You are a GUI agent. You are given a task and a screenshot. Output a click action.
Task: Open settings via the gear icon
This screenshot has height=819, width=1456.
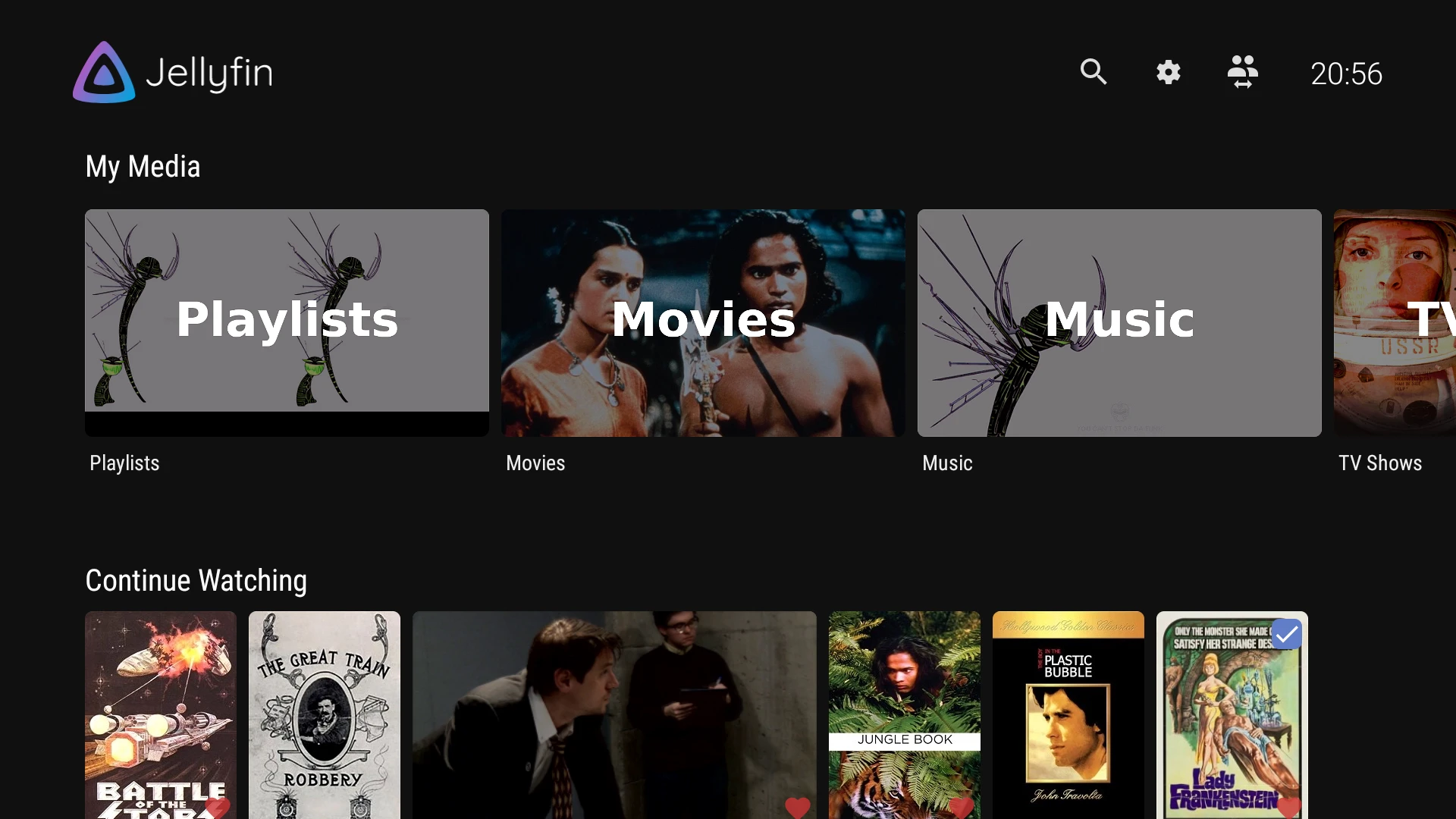1168,72
